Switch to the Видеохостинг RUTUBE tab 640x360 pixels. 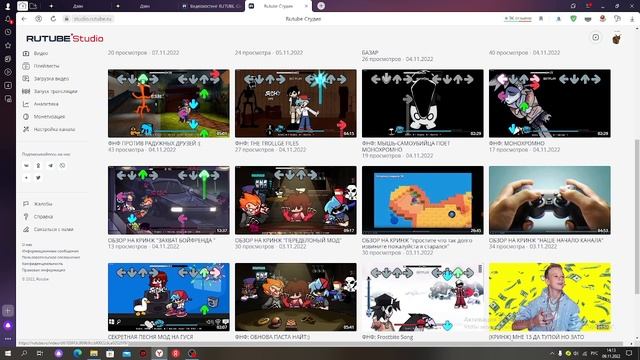coord(211,6)
